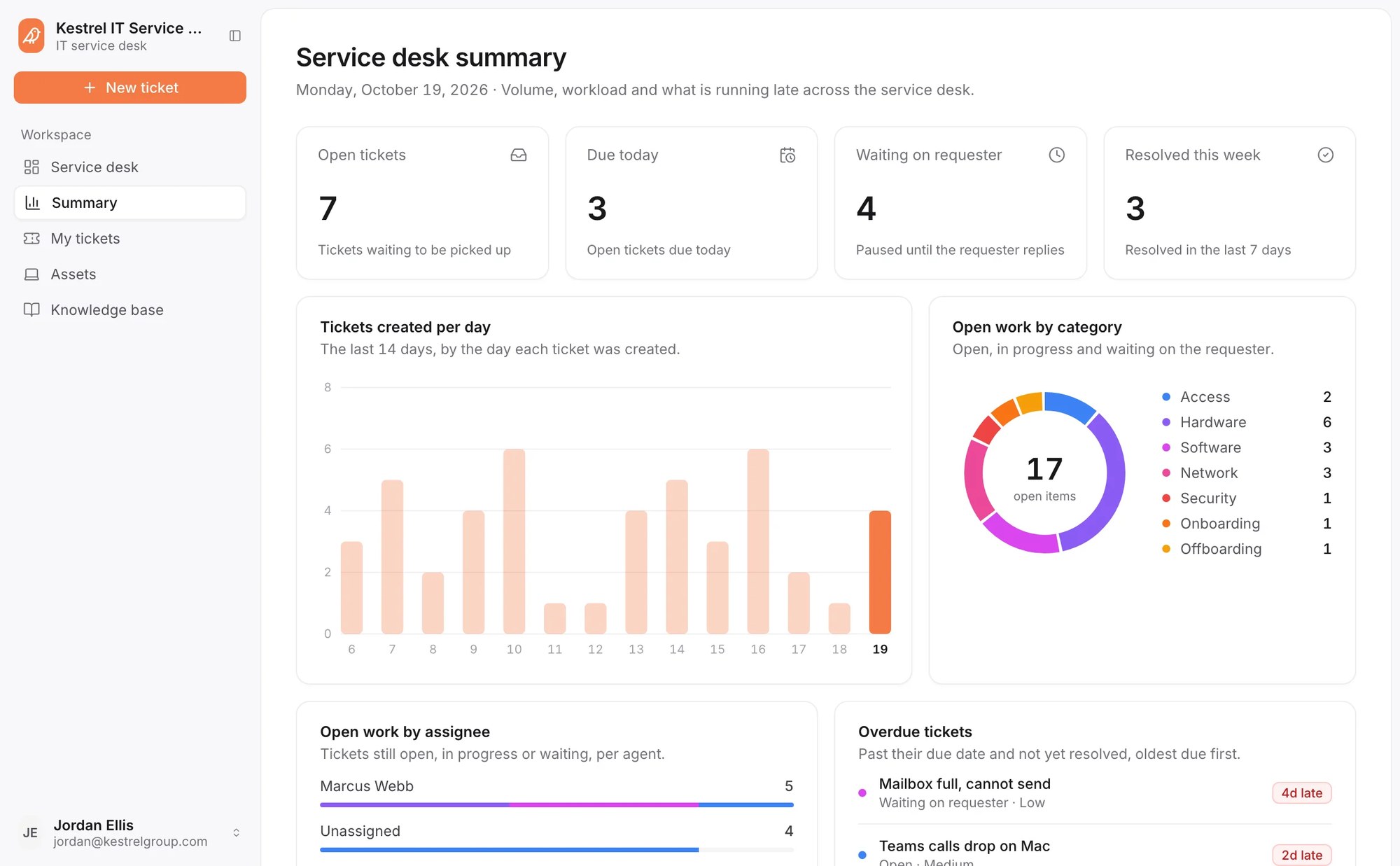The image size is (1400, 866).
Task: Click the Kestrel bird logo icon
Action: 31,36
